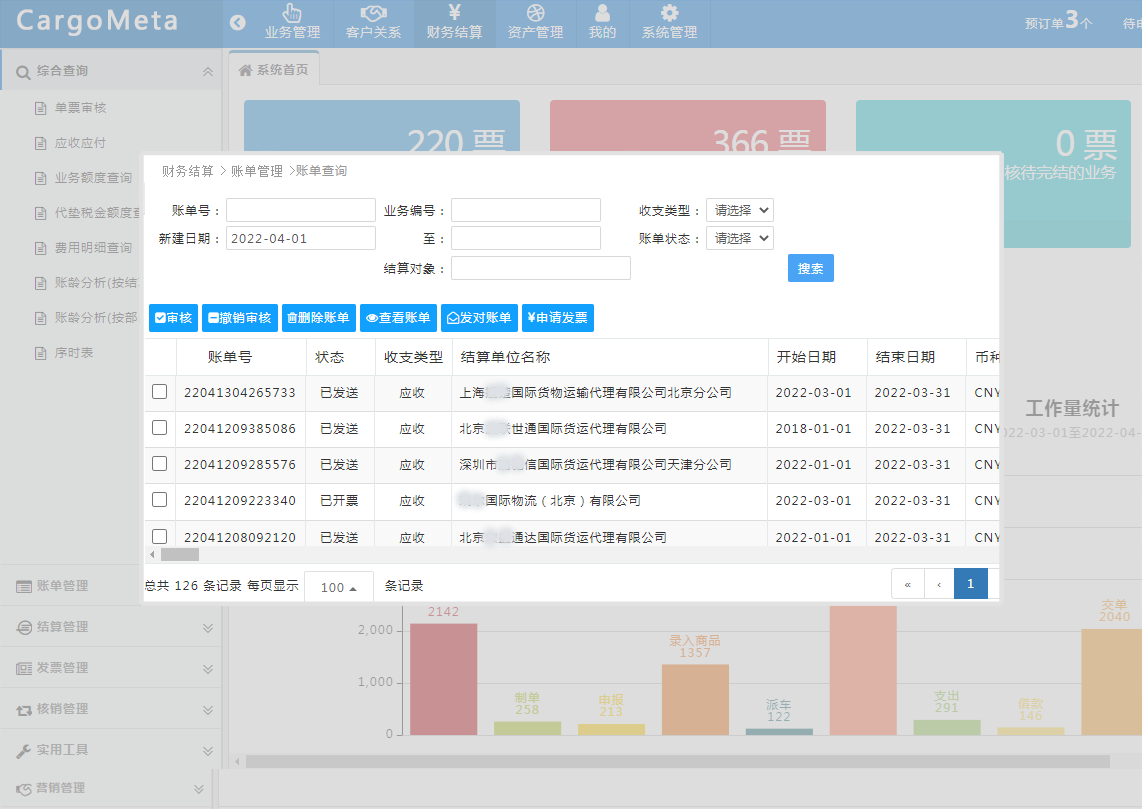The height and width of the screenshot is (809, 1142).
Task: Open the 收支类型 dropdown
Action: point(740,210)
